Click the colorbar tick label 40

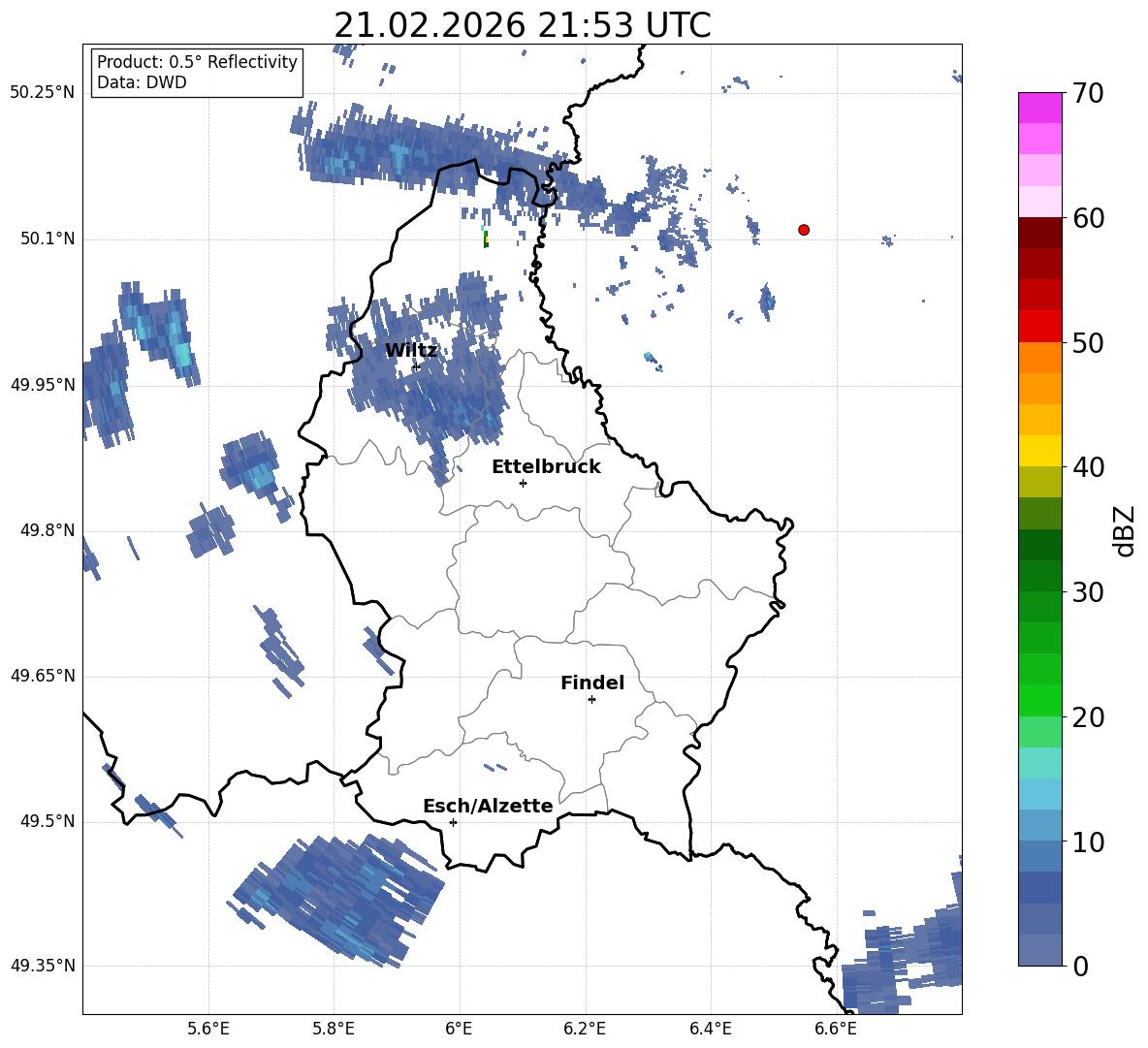pyautogui.click(x=1088, y=467)
